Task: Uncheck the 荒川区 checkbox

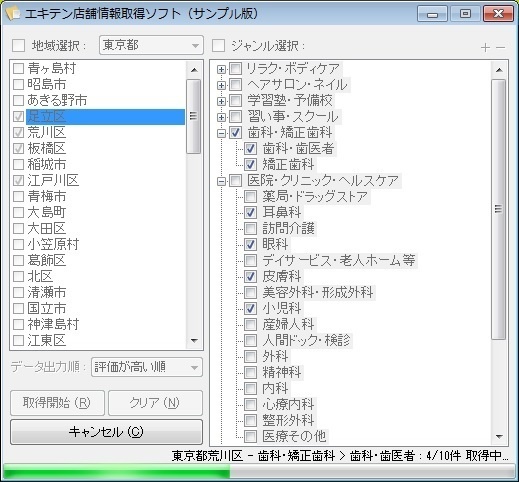Action: 18,132
